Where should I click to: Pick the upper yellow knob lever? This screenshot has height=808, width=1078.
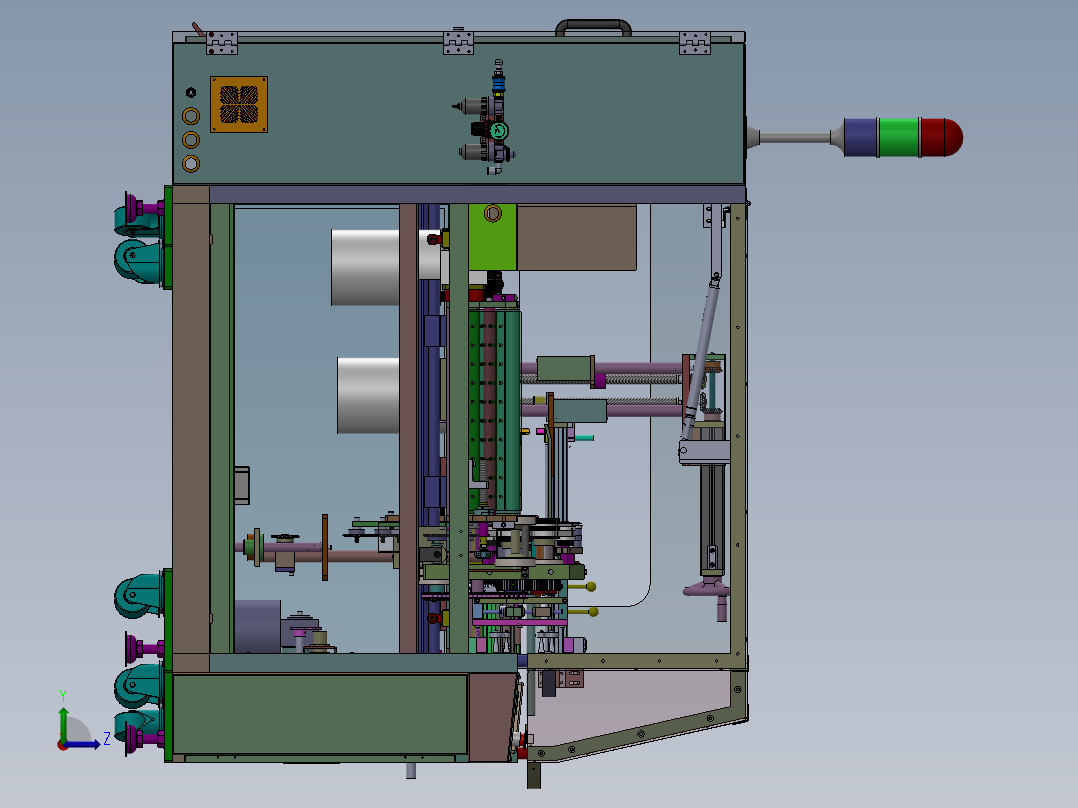click(x=582, y=587)
